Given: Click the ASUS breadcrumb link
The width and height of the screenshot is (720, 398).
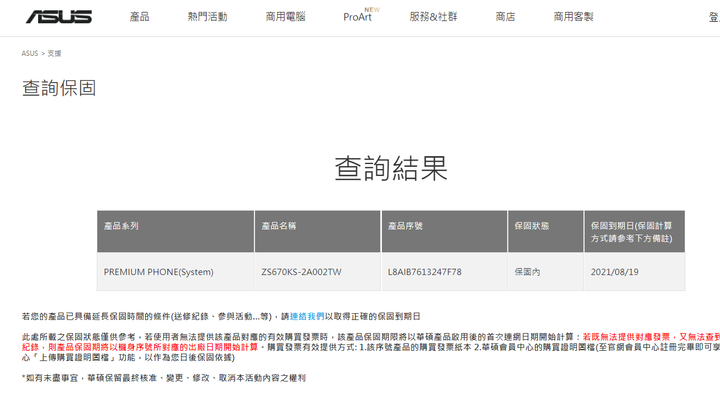Looking at the screenshot, I should point(30,53).
